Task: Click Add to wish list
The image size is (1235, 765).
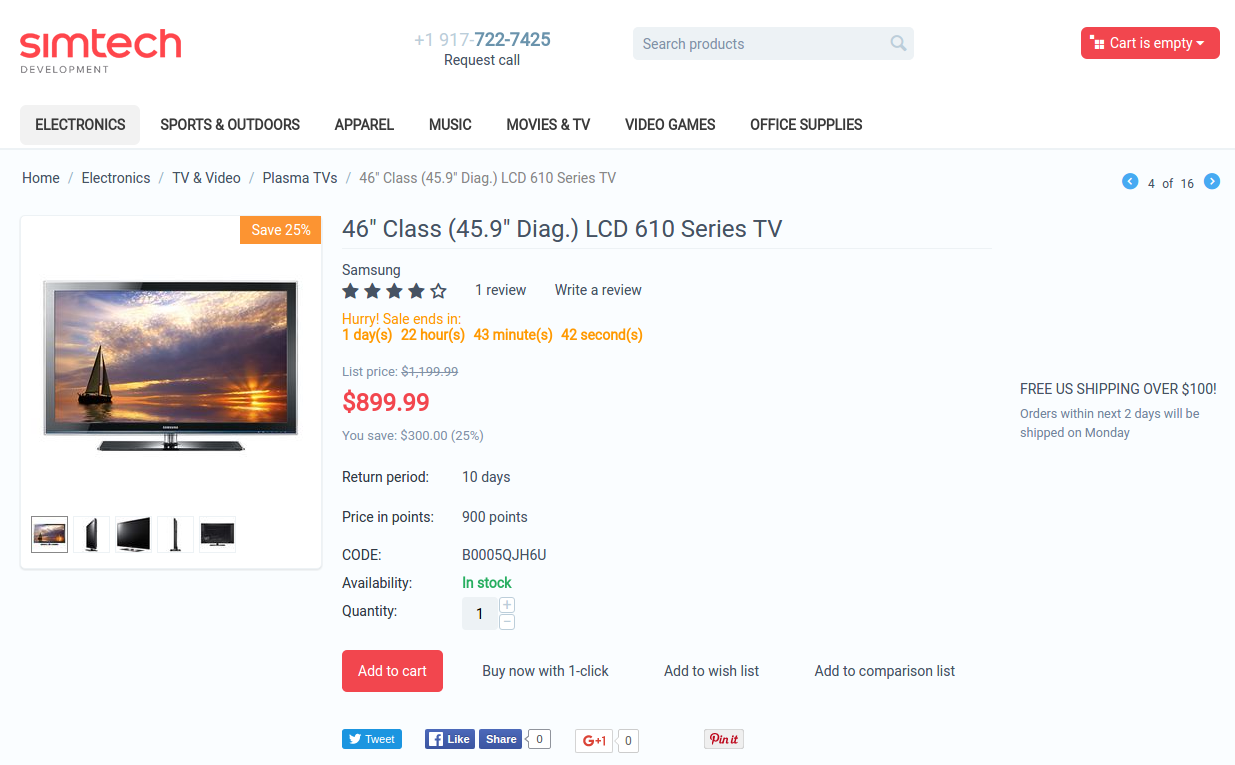Action: point(711,671)
